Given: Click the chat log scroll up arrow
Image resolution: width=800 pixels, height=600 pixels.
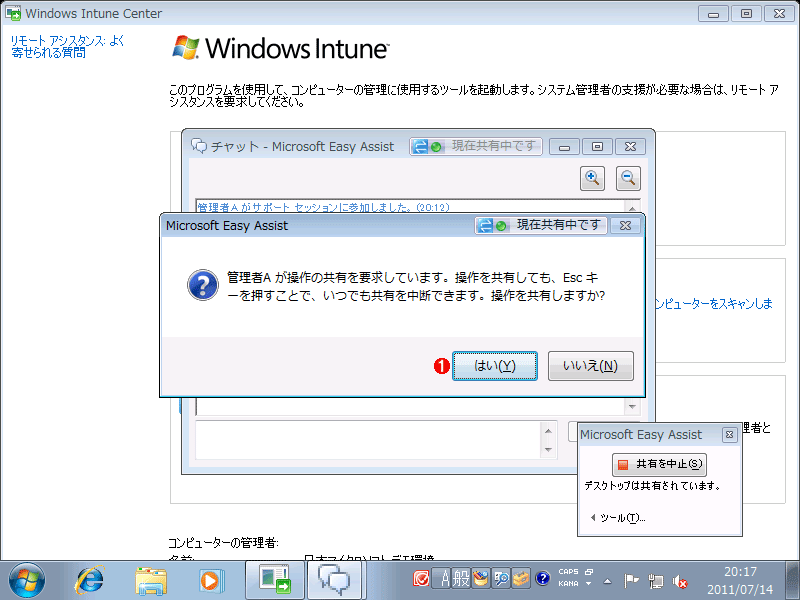Looking at the screenshot, I should pyautogui.click(x=632, y=208).
